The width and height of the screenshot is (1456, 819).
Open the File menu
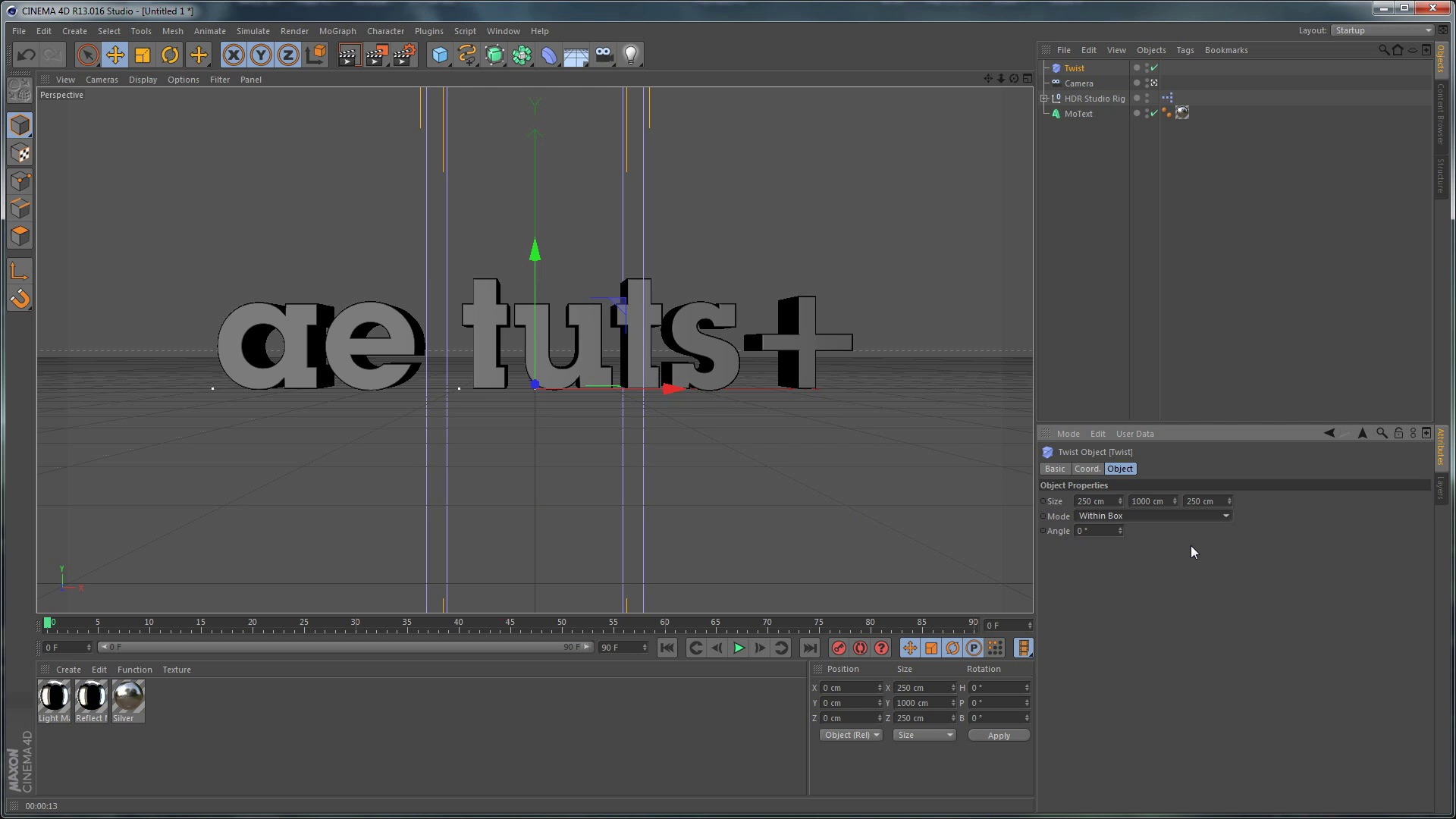[19, 31]
